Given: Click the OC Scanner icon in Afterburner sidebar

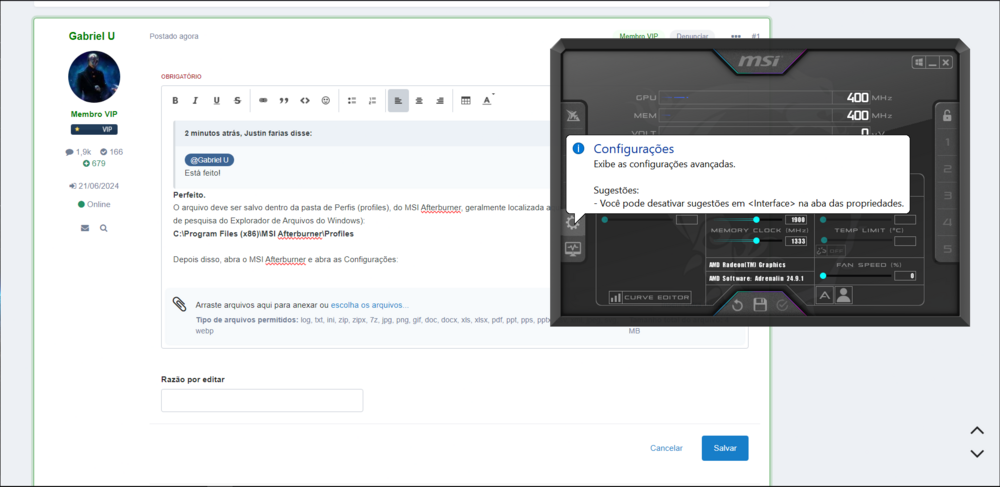Looking at the screenshot, I should tap(573, 116).
